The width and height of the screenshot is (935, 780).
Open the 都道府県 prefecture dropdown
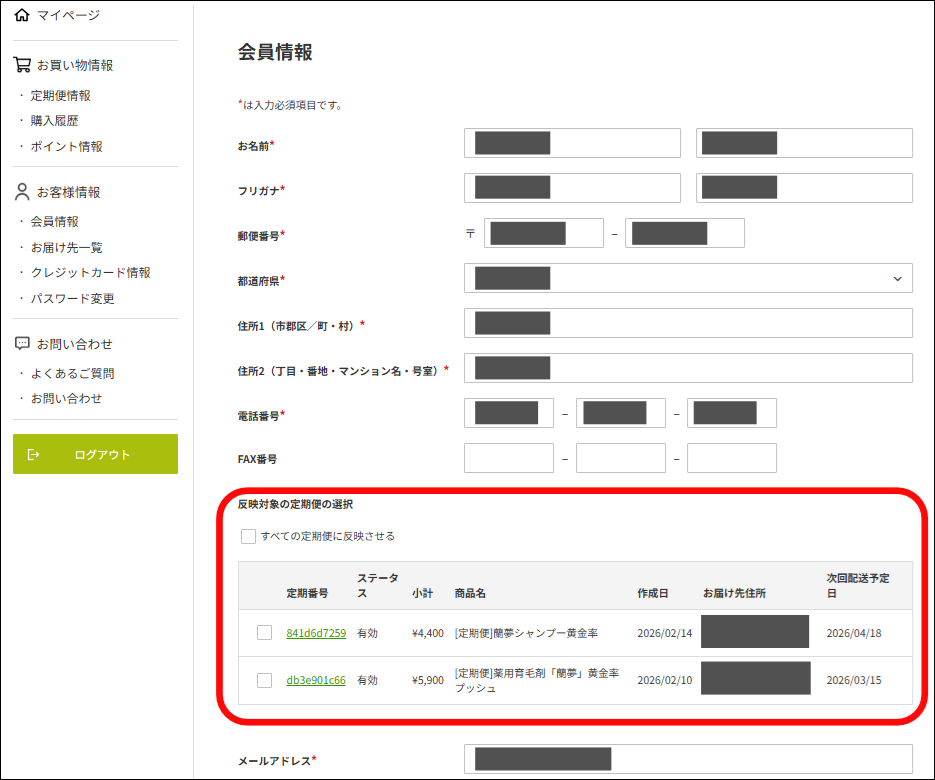[688, 278]
